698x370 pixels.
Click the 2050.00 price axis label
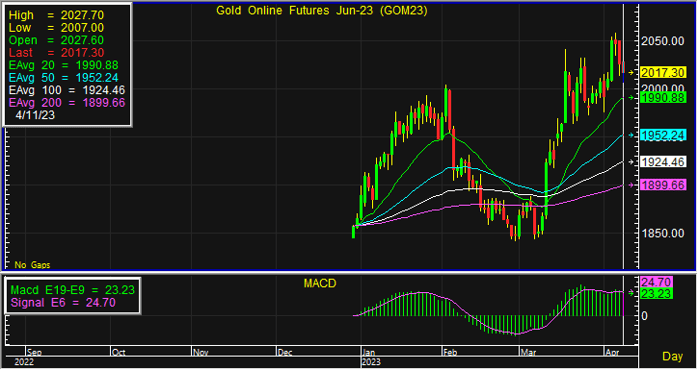click(x=663, y=41)
